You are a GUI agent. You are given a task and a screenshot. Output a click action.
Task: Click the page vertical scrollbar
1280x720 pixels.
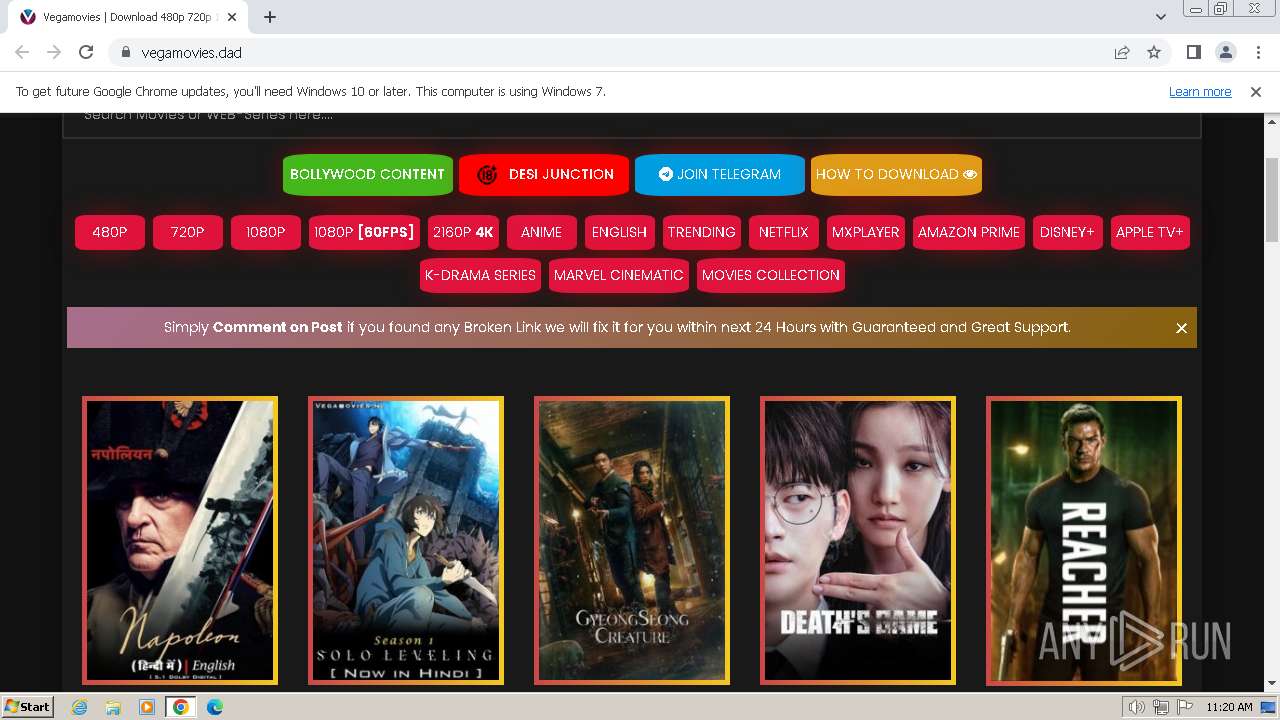pyautogui.click(x=1272, y=200)
